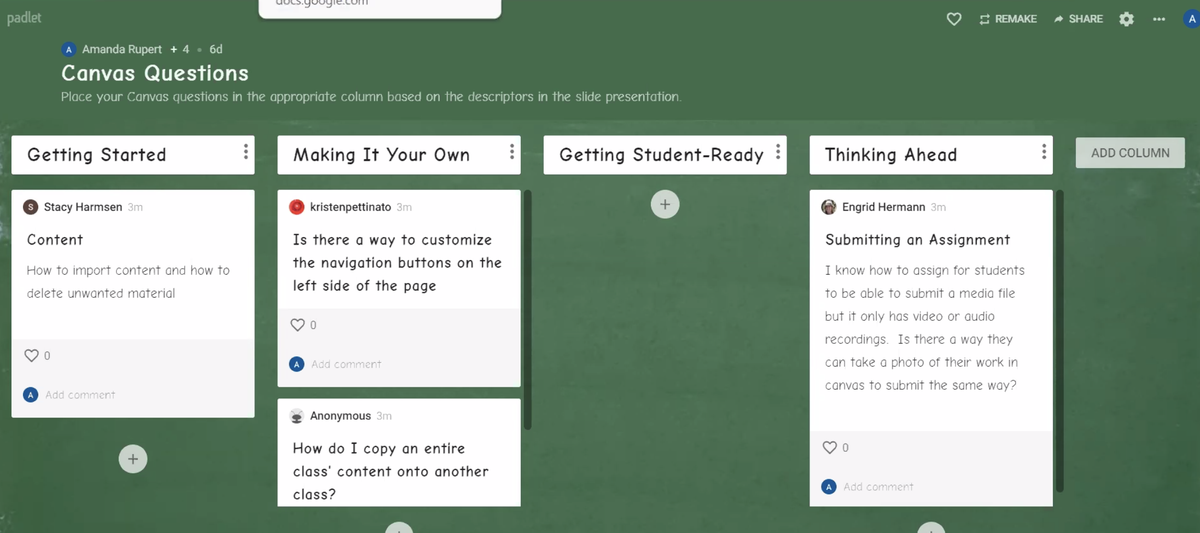Add comment on Submitting an Assignment post
Image resolution: width=1200 pixels, height=533 pixels.
point(878,487)
